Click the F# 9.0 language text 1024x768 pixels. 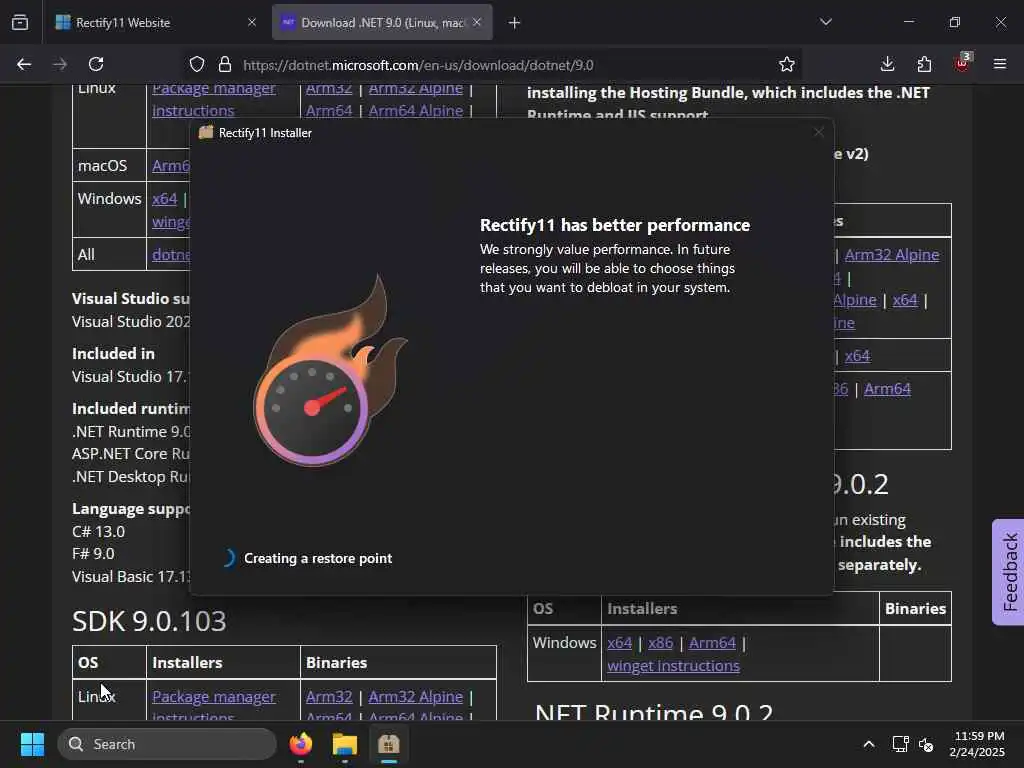(x=93, y=554)
